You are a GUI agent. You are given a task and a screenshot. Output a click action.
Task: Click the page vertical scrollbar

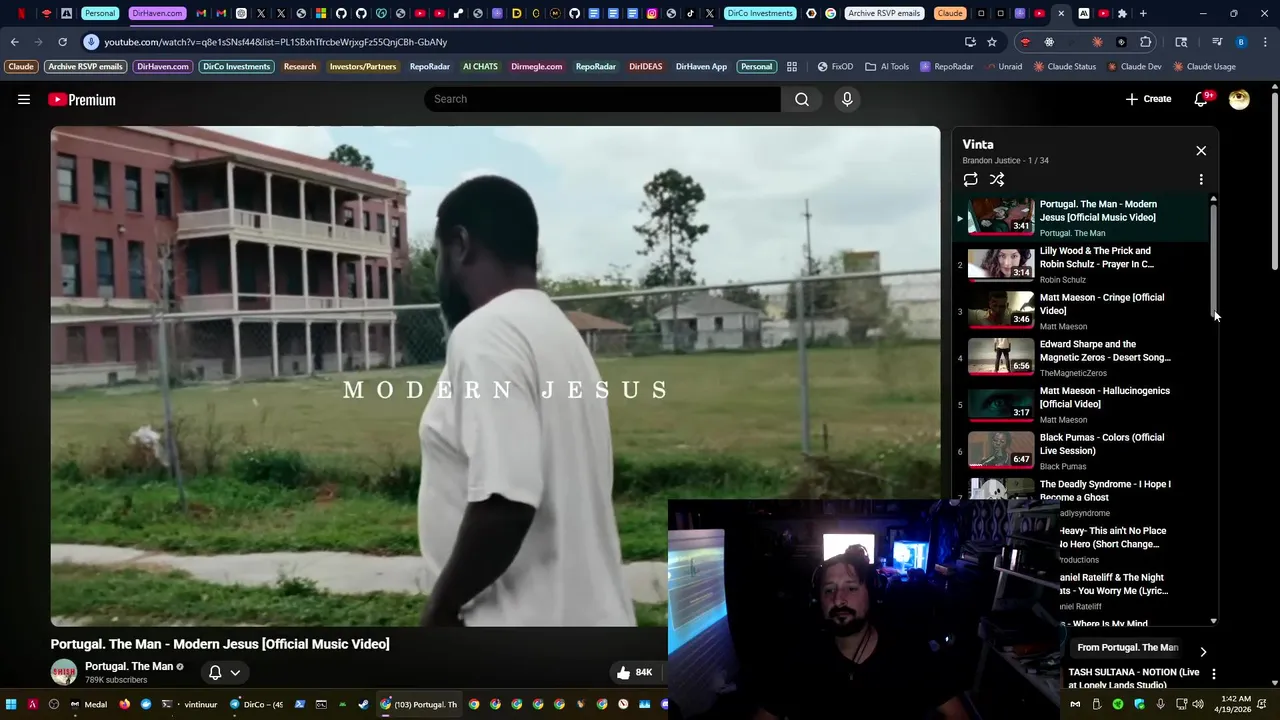click(x=1274, y=180)
